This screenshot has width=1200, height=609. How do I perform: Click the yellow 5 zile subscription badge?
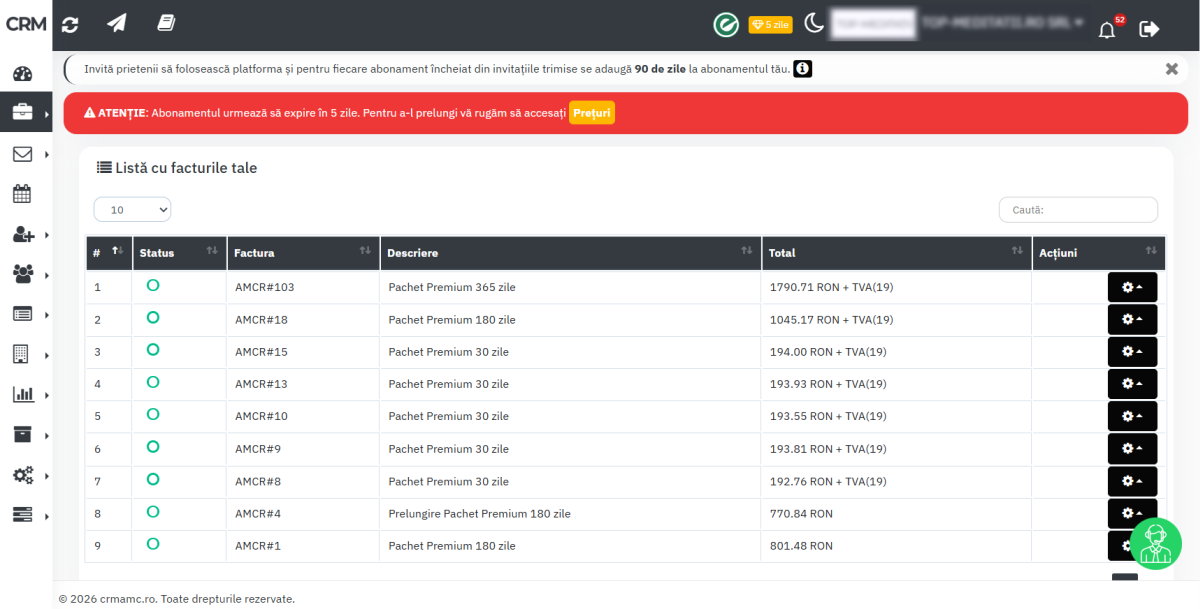tap(770, 25)
